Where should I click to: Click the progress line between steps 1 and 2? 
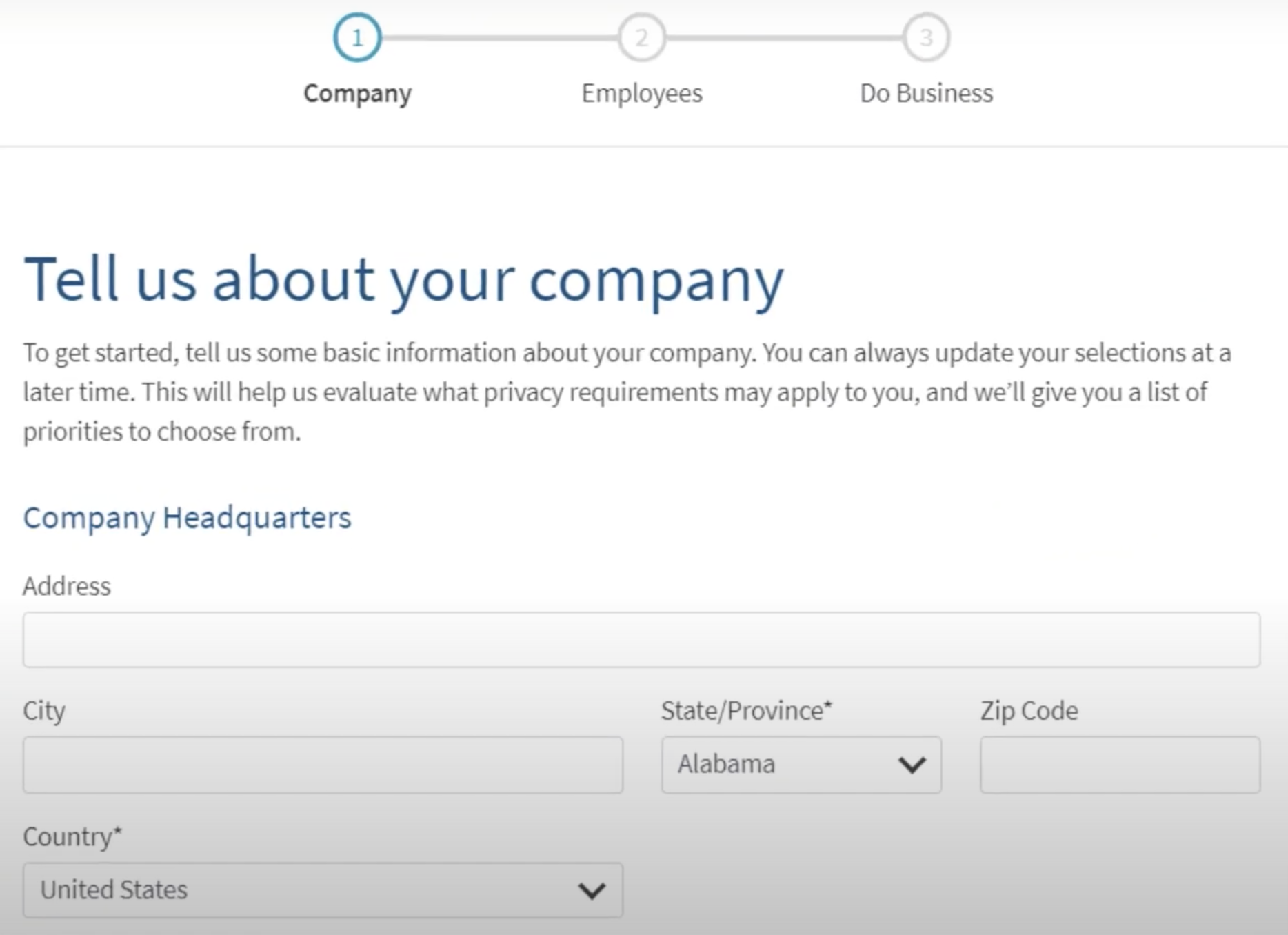(499, 38)
